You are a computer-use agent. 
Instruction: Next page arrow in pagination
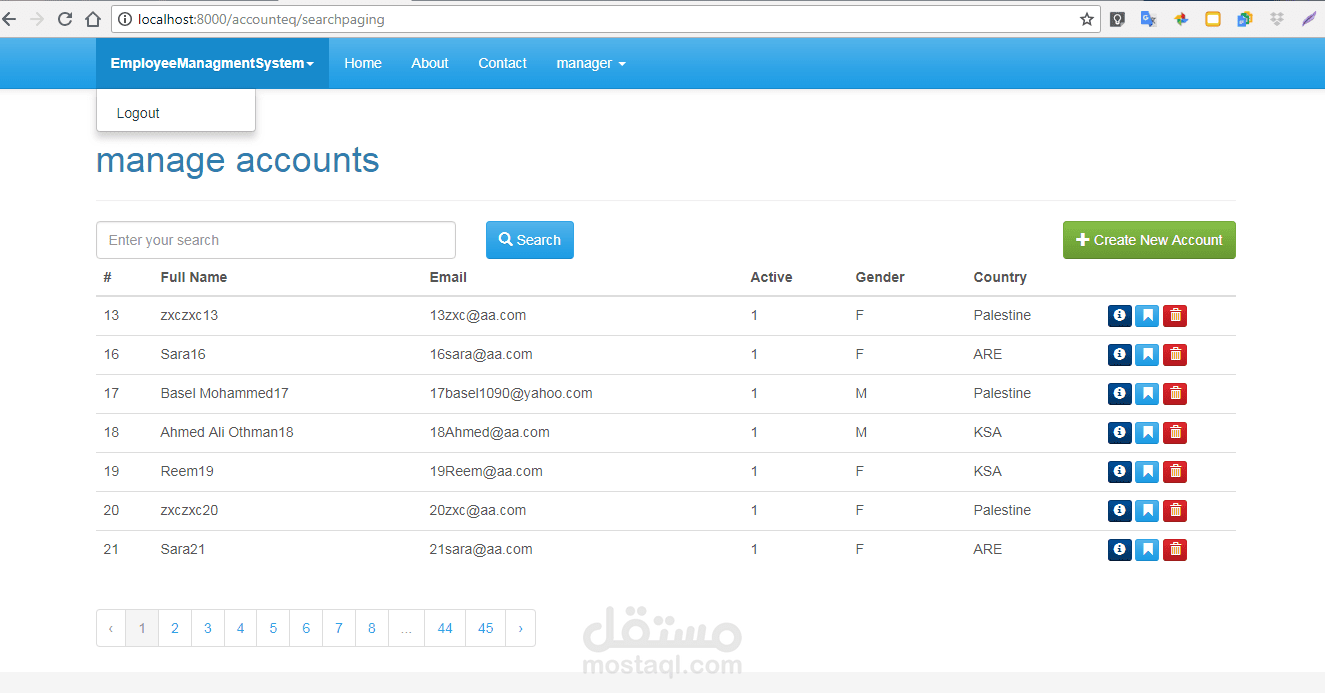(x=521, y=628)
